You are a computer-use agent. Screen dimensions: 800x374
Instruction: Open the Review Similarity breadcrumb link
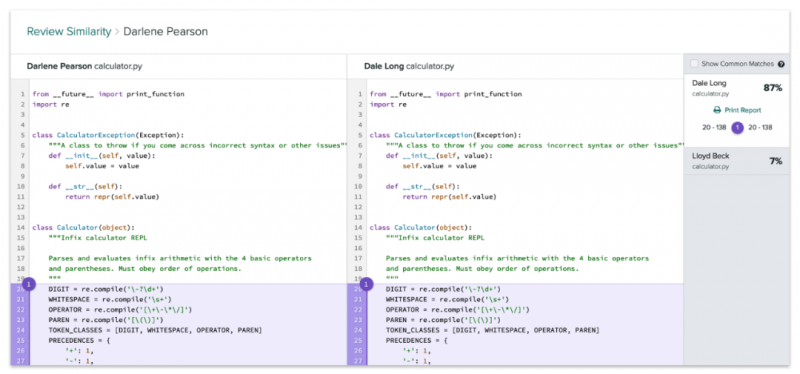click(69, 32)
